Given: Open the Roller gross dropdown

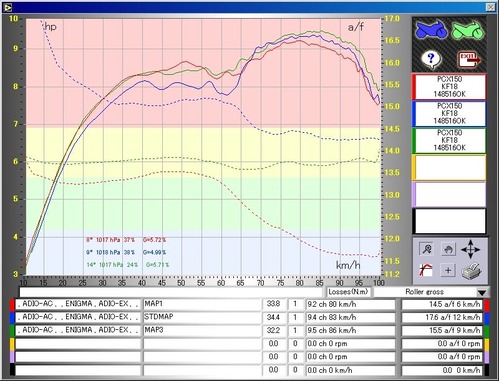Looking at the screenshot, I should coord(482,292).
